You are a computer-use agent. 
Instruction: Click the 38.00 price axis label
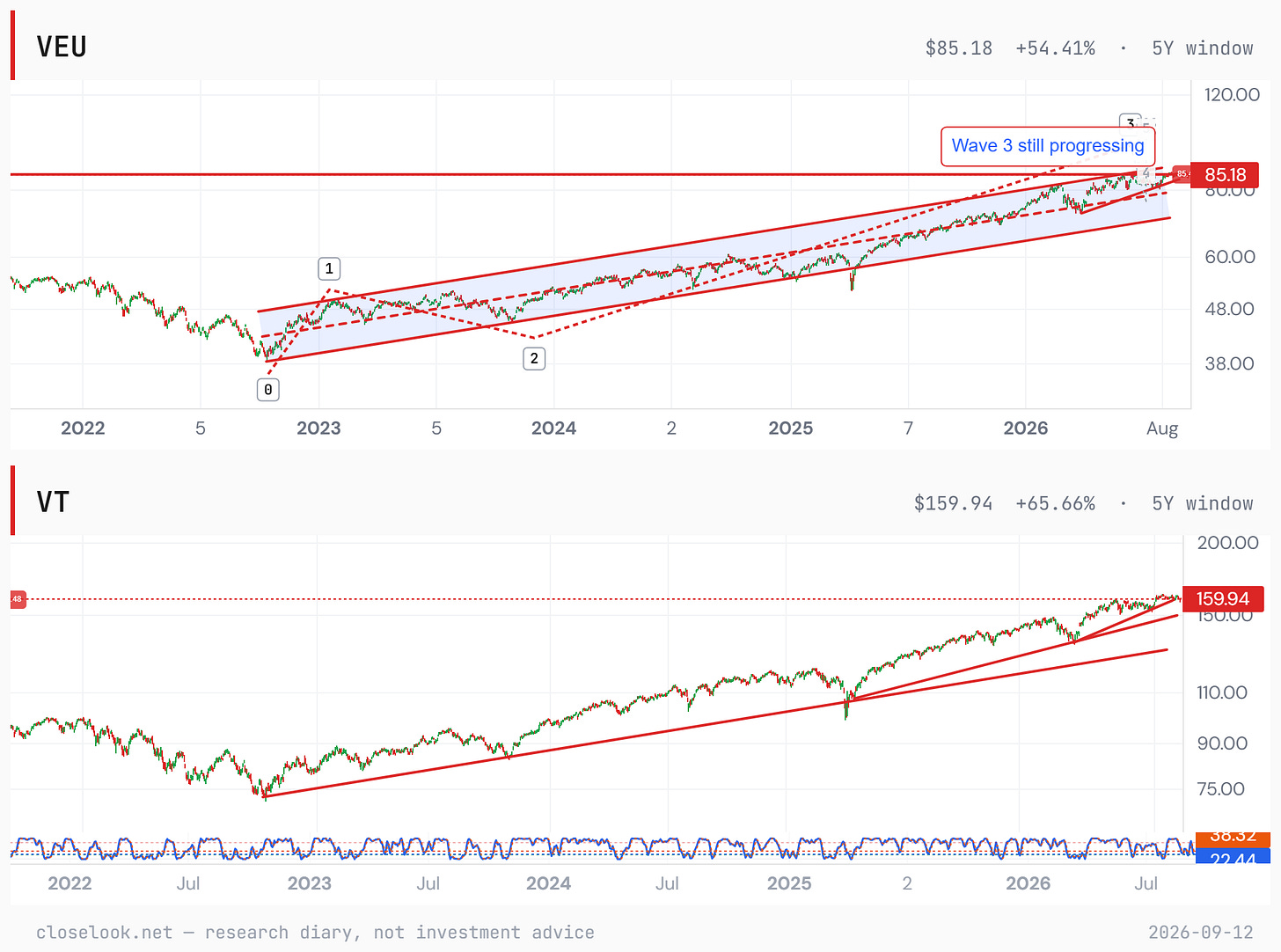coord(1230,363)
